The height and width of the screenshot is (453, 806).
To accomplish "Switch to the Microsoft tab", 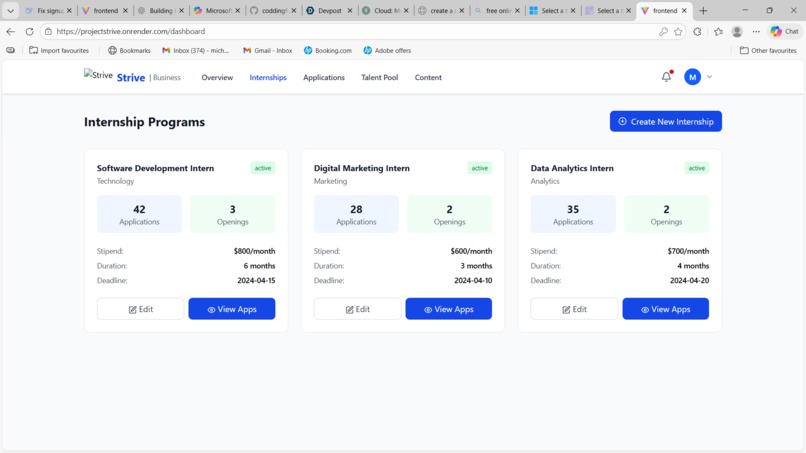I will pos(217,10).
